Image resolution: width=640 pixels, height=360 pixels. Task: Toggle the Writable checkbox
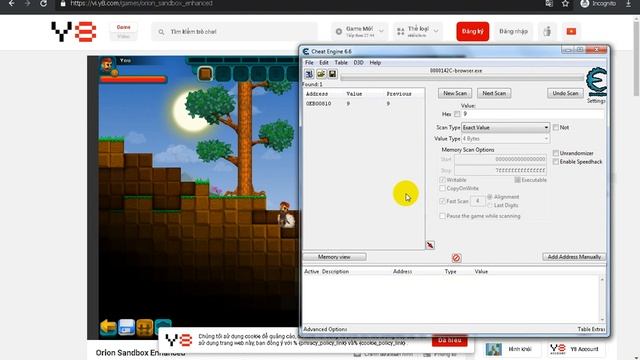point(442,180)
